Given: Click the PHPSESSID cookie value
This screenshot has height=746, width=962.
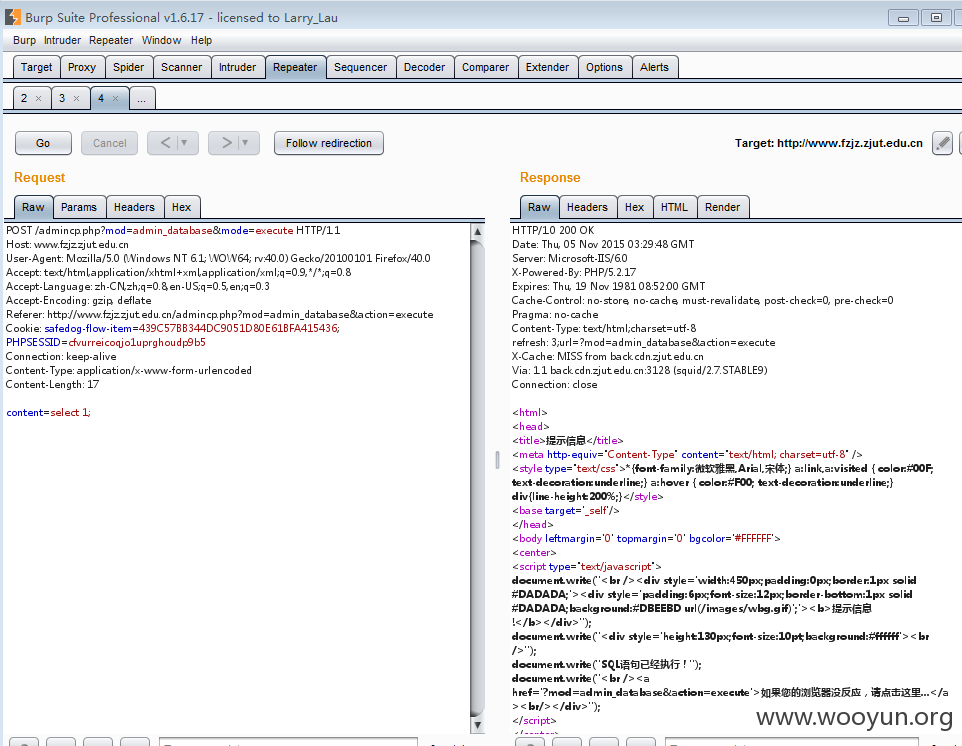Looking at the screenshot, I should coord(137,342).
